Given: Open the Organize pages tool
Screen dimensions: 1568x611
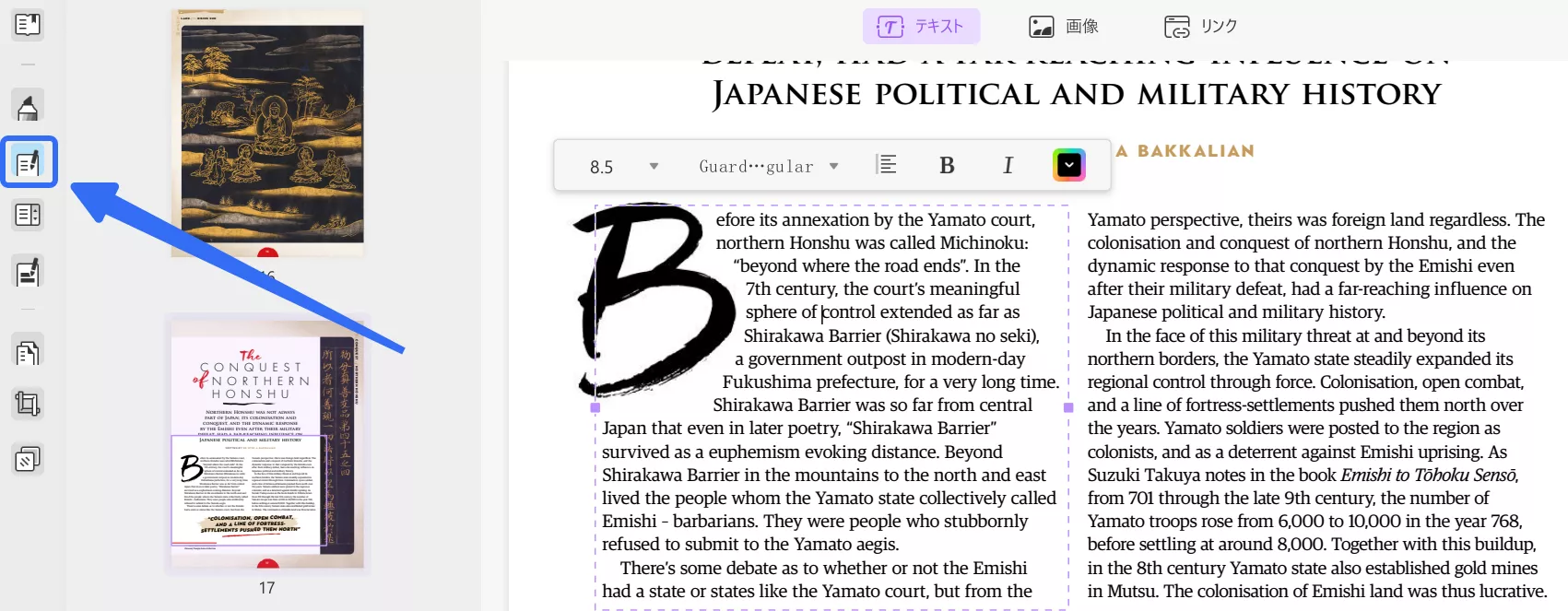Looking at the screenshot, I should (x=28, y=216).
